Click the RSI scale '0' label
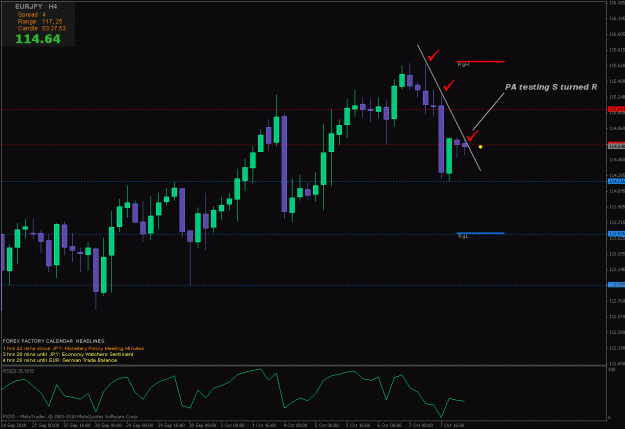 click(610, 418)
